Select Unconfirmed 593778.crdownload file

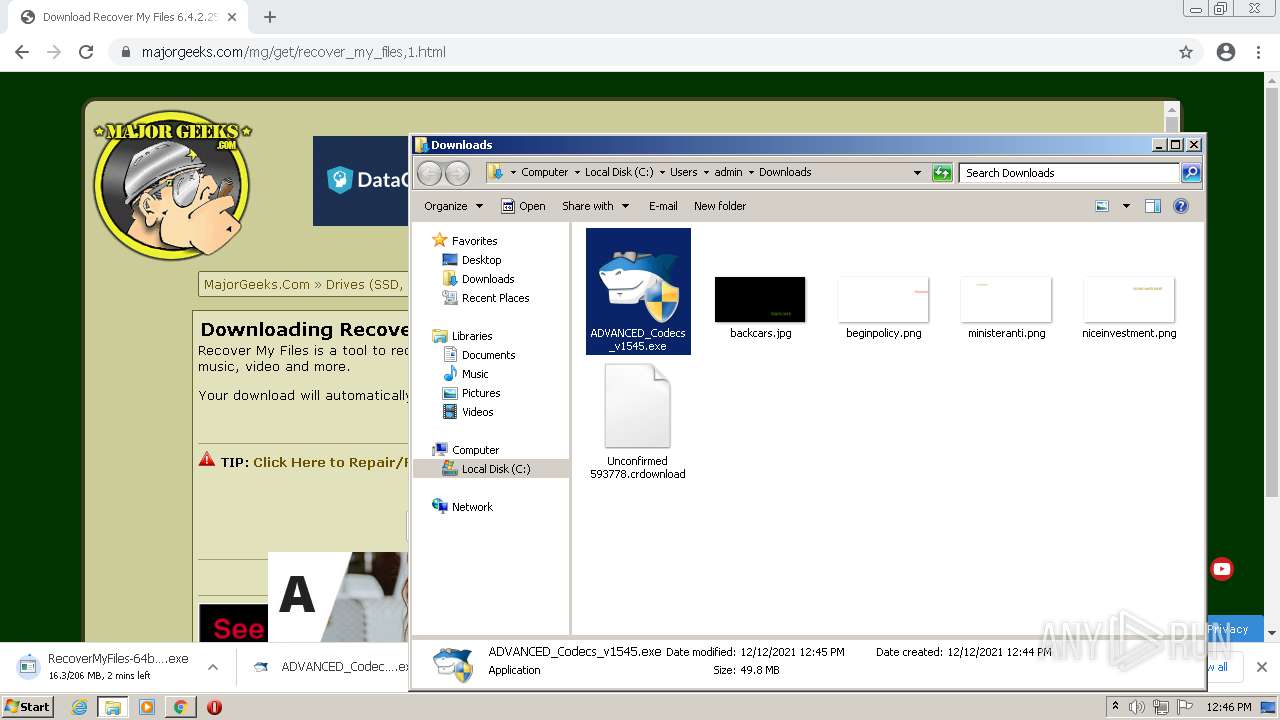[638, 422]
